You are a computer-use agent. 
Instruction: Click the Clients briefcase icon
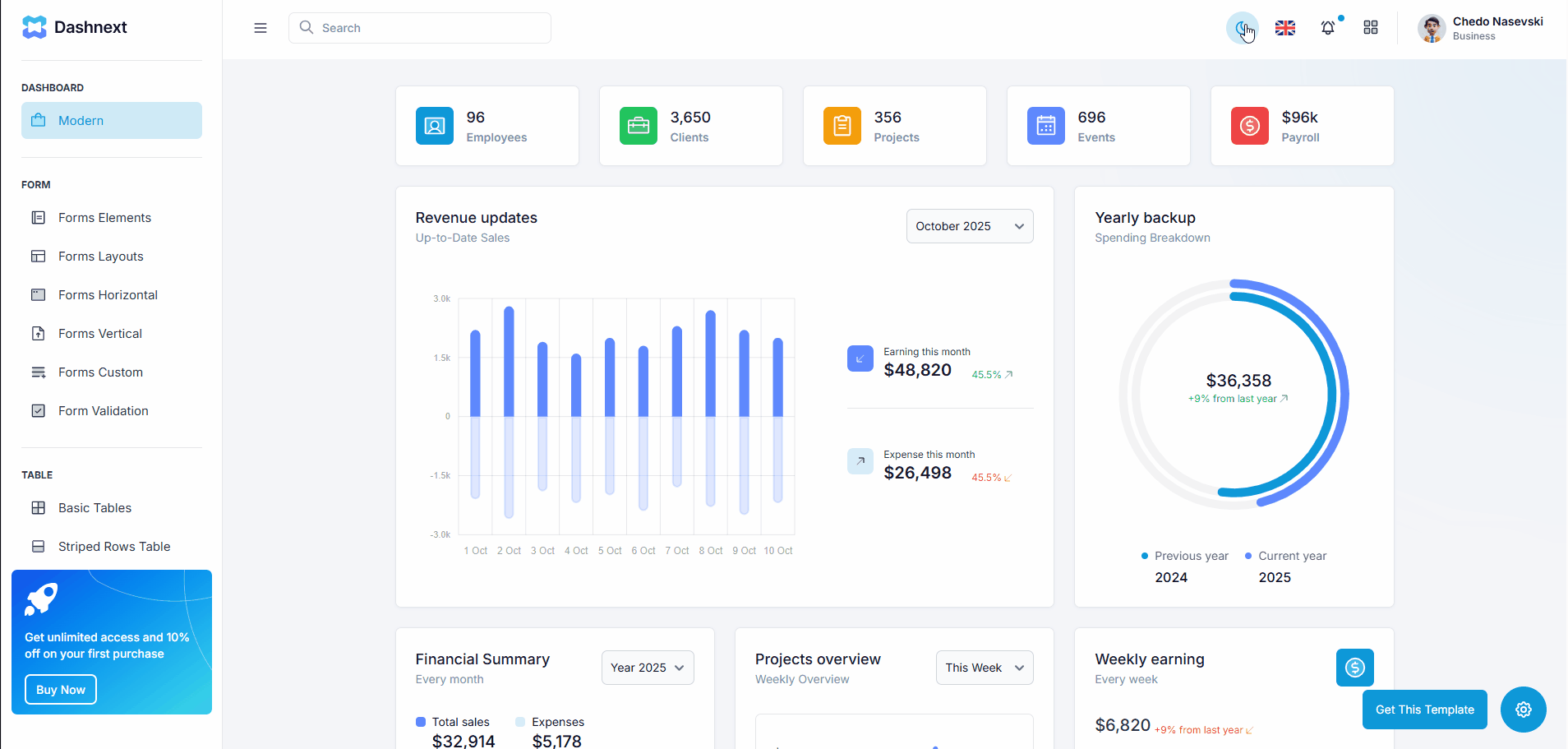click(x=639, y=126)
